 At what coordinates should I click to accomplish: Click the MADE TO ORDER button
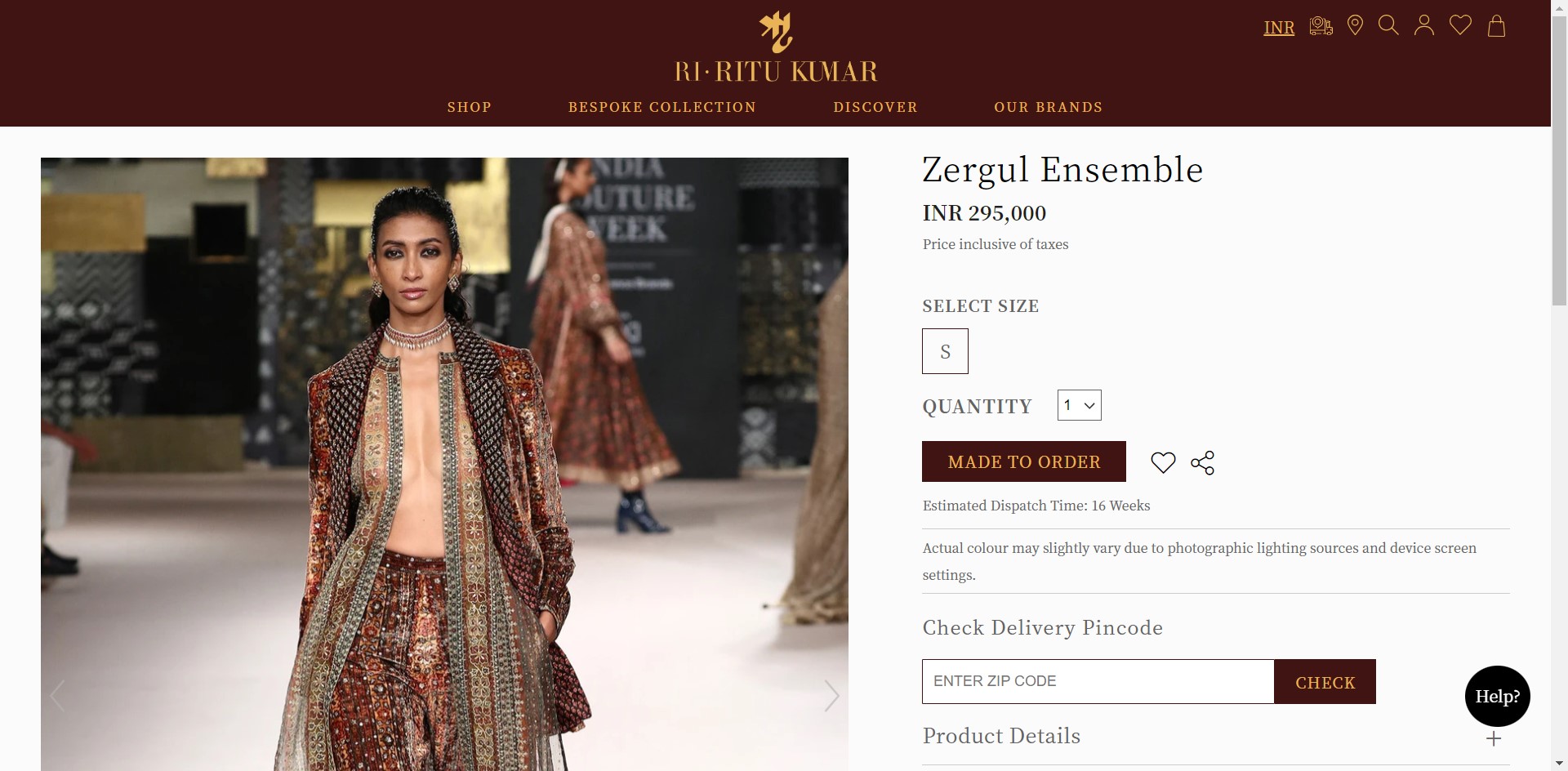(1024, 461)
